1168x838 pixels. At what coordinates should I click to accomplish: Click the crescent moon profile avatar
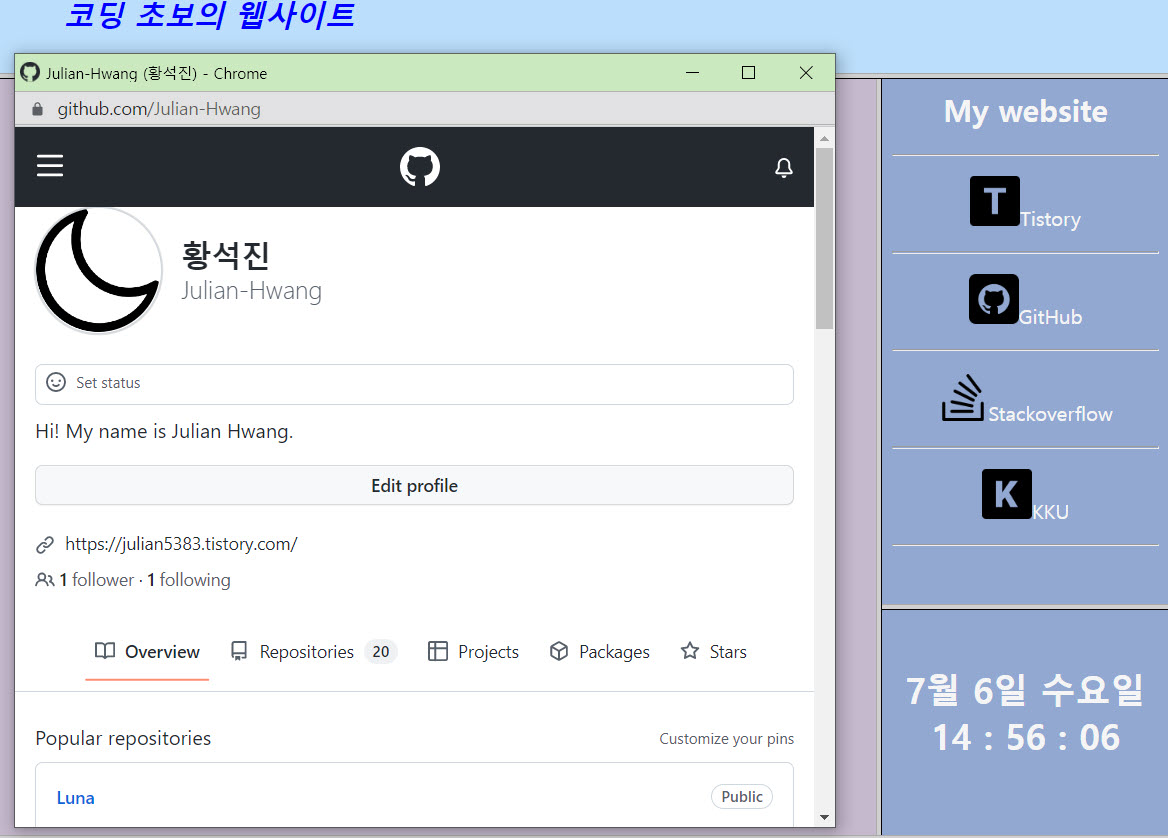point(98,270)
